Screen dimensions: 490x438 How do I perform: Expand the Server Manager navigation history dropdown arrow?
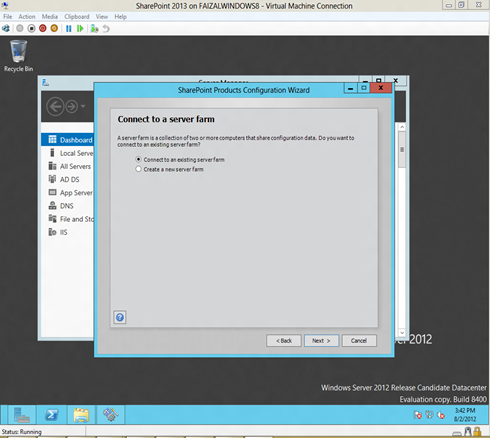point(83,106)
